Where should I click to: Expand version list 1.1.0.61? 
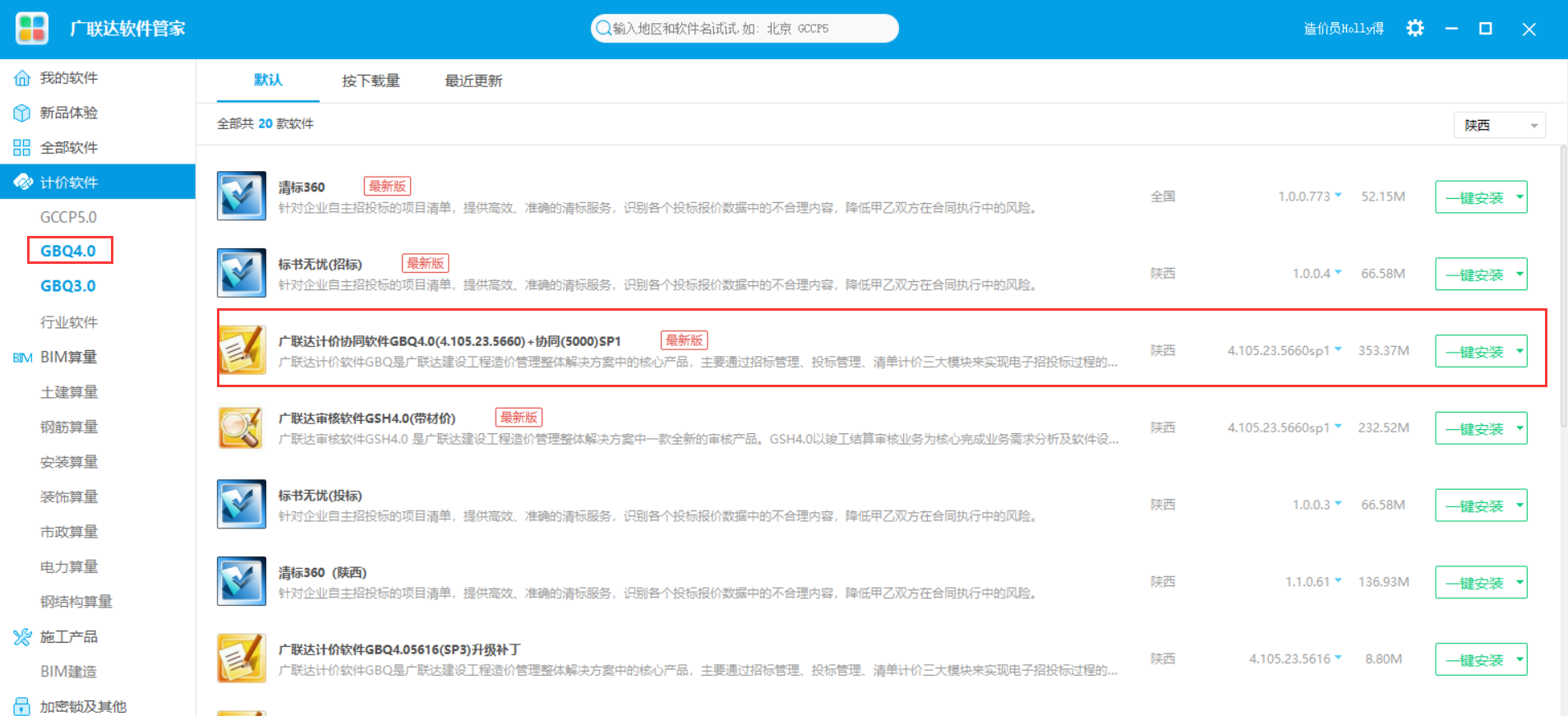[x=1338, y=581]
